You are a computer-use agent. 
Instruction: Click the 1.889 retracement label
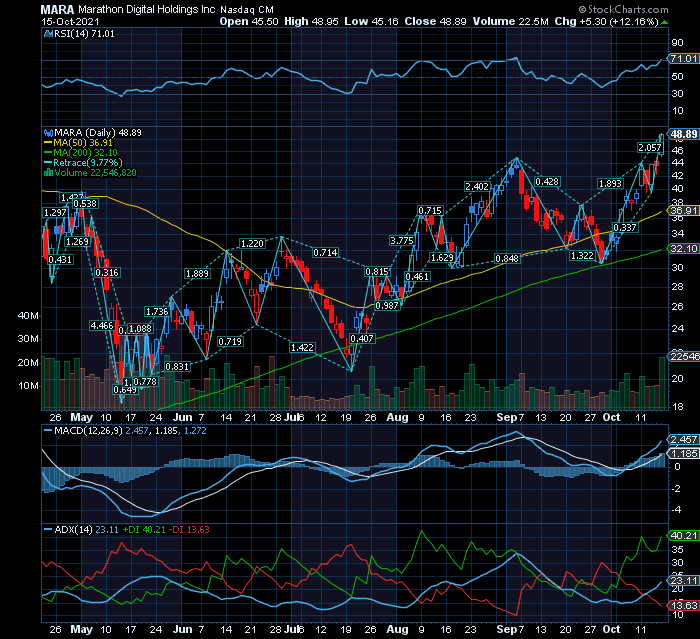point(197,274)
